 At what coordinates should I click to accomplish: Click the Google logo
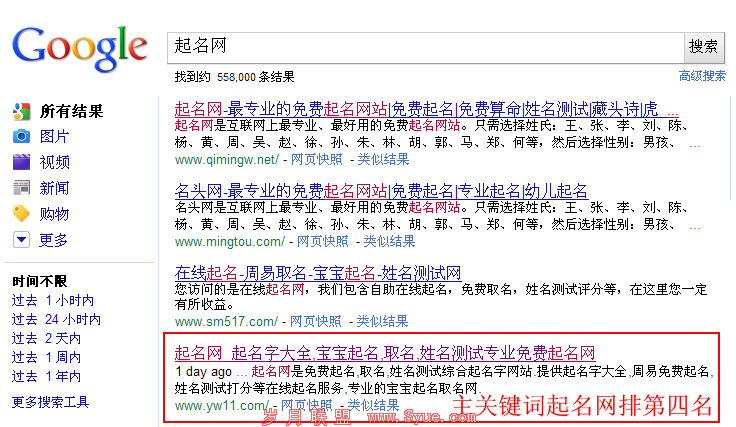[x=79, y=46]
